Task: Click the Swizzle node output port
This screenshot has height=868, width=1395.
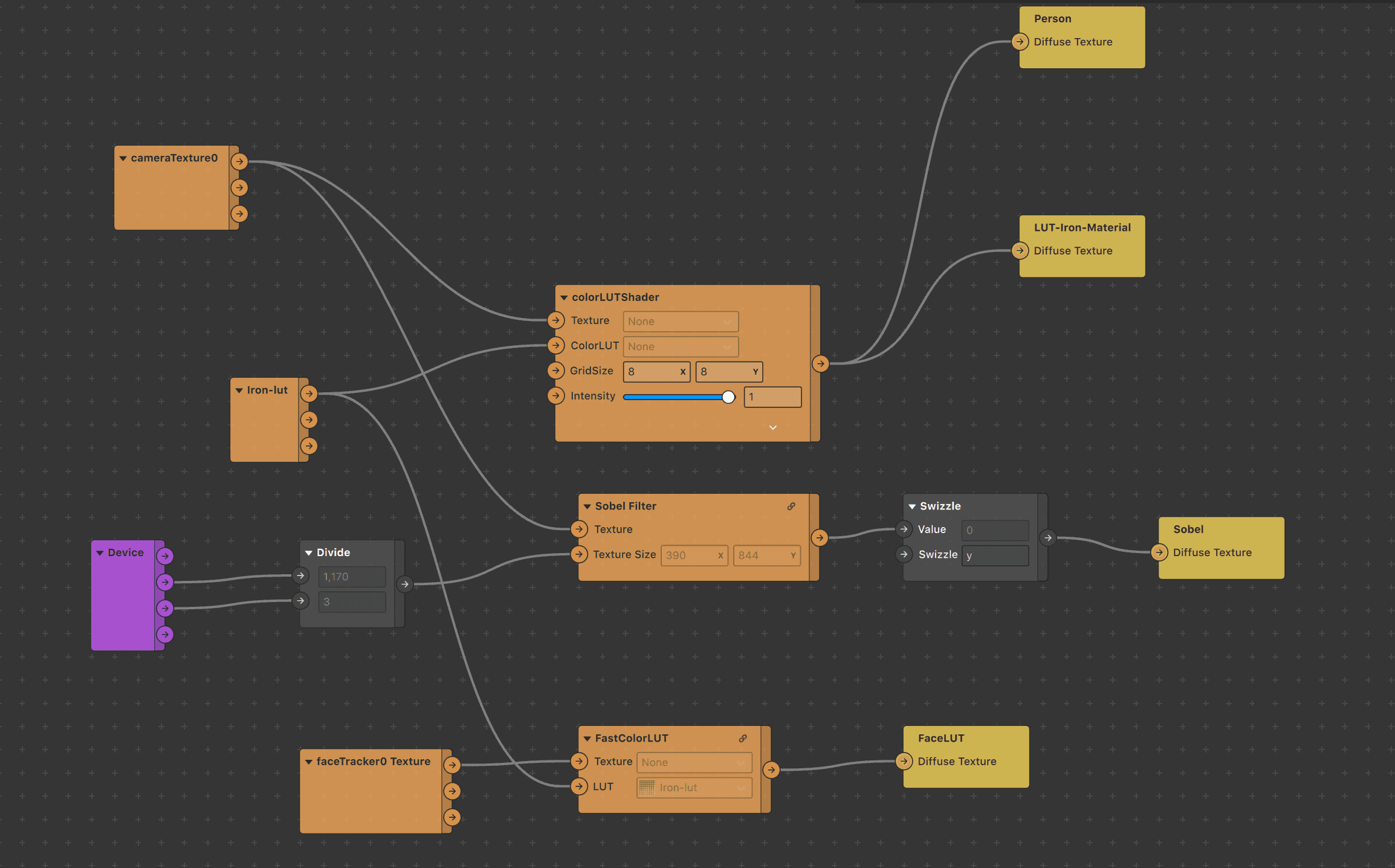Action: click(1048, 538)
